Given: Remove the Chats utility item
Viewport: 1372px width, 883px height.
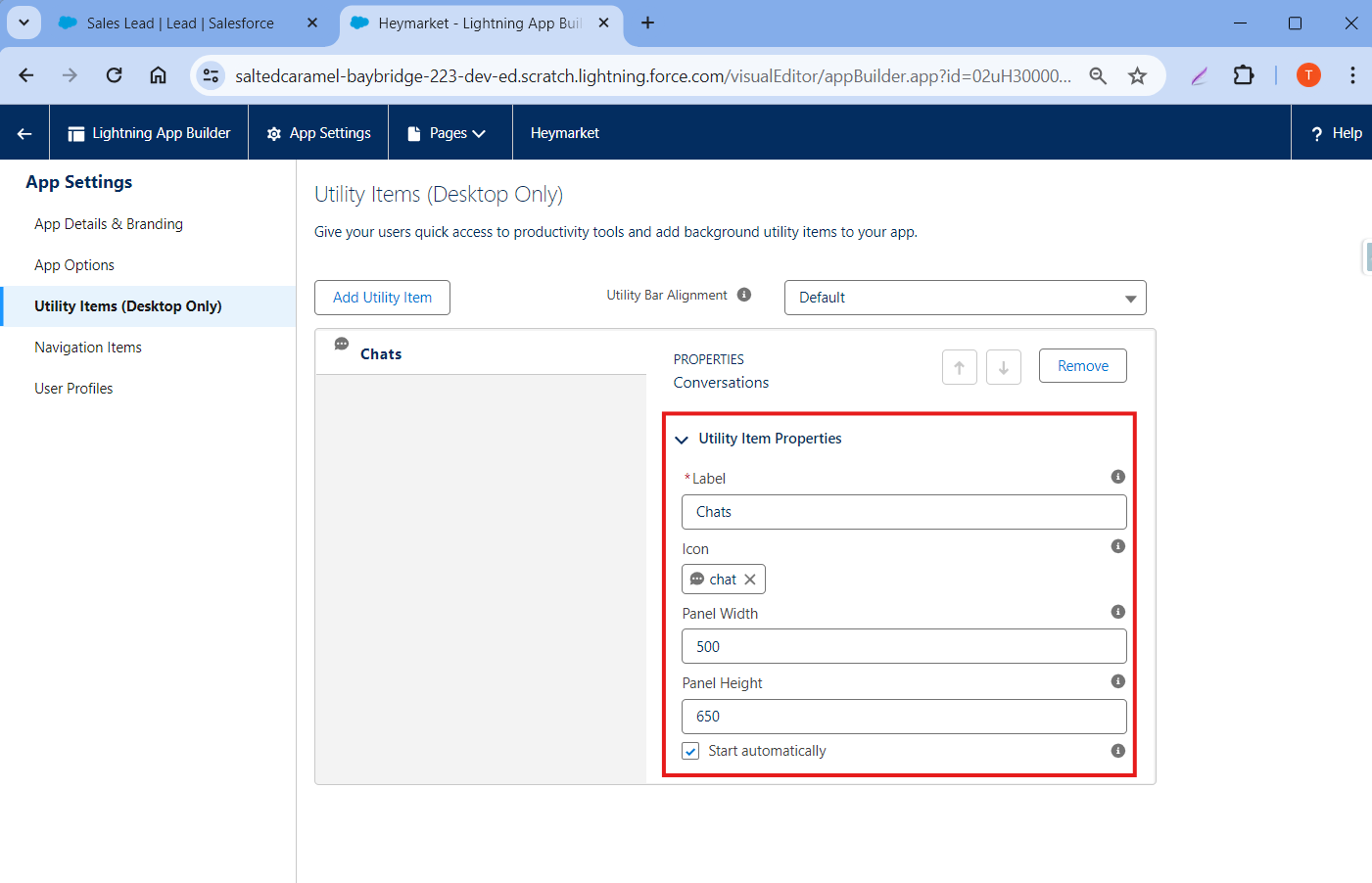Looking at the screenshot, I should (x=1083, y=366).
